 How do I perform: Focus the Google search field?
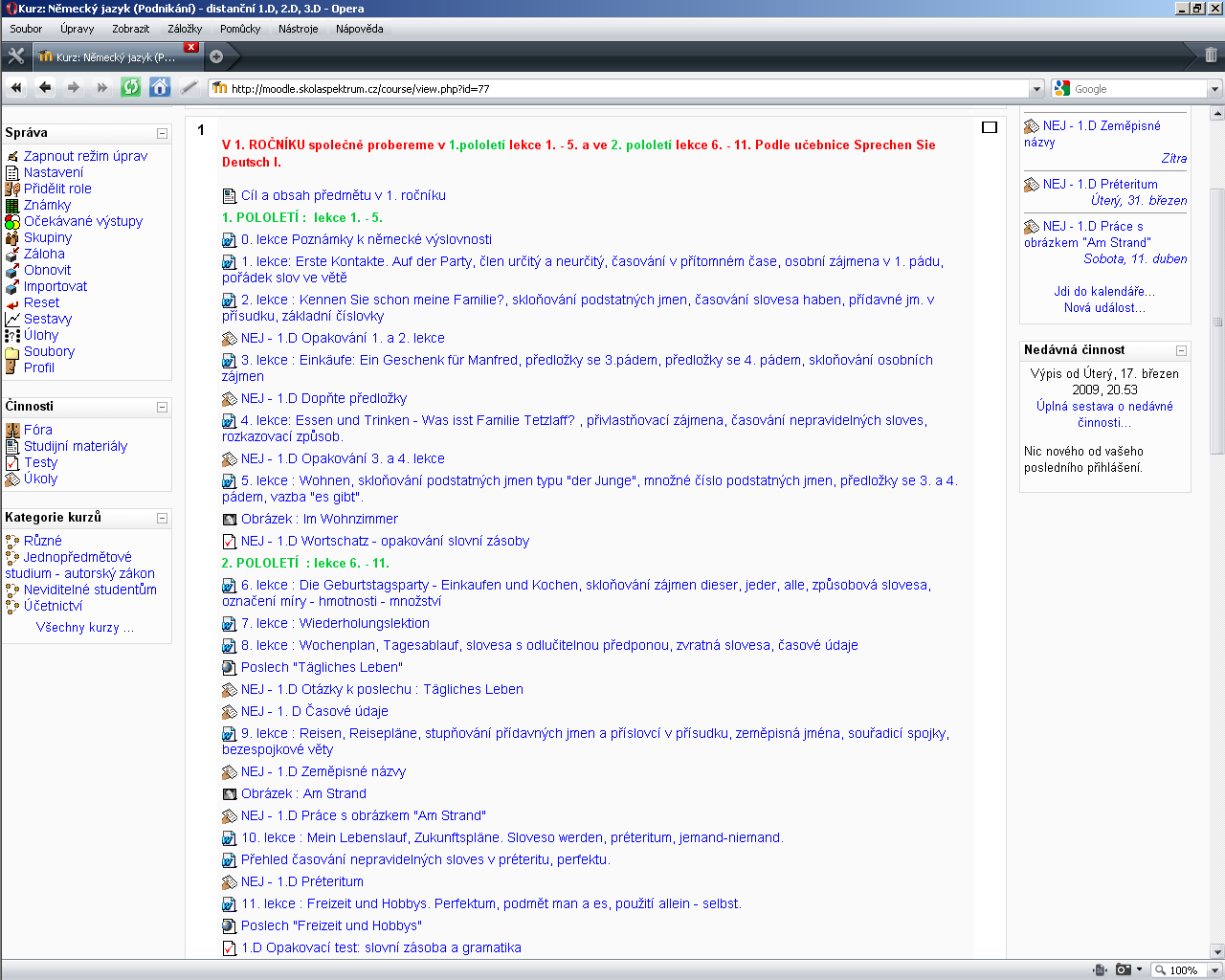(x=1139, y=89)
